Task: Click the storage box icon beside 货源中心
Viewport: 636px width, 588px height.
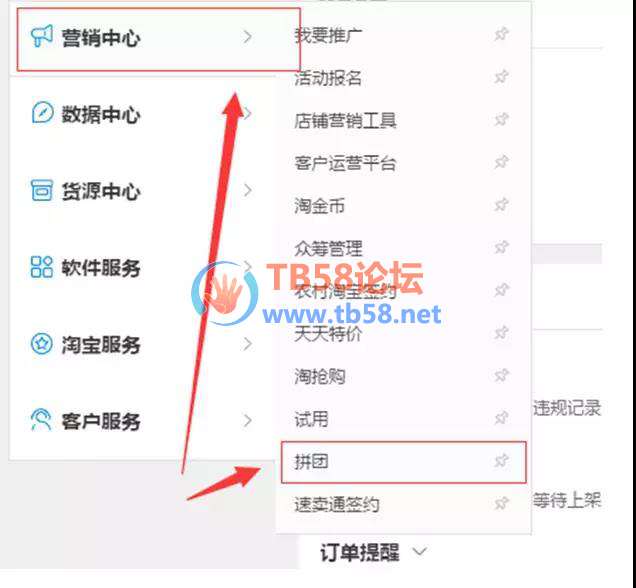Action: point(42,190)
